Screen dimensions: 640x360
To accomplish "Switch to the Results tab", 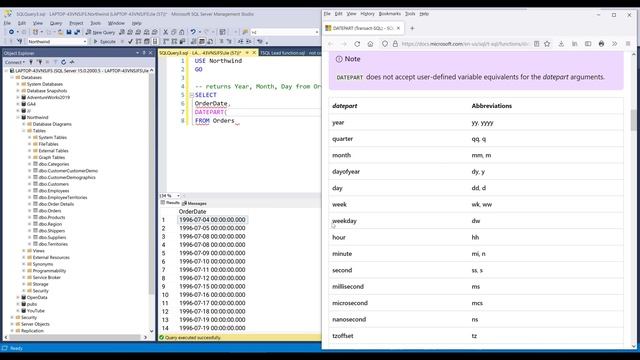I will 170,203.
